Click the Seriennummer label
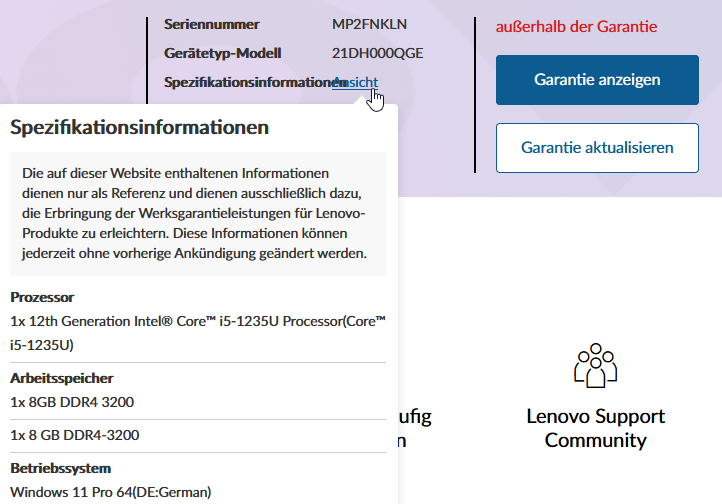 [211, 24]
